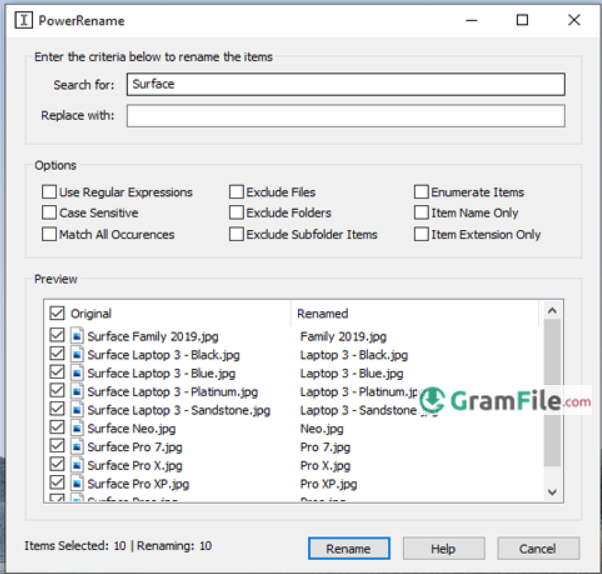
Task: Open Help for PowerRename
Action: [443, 548]
